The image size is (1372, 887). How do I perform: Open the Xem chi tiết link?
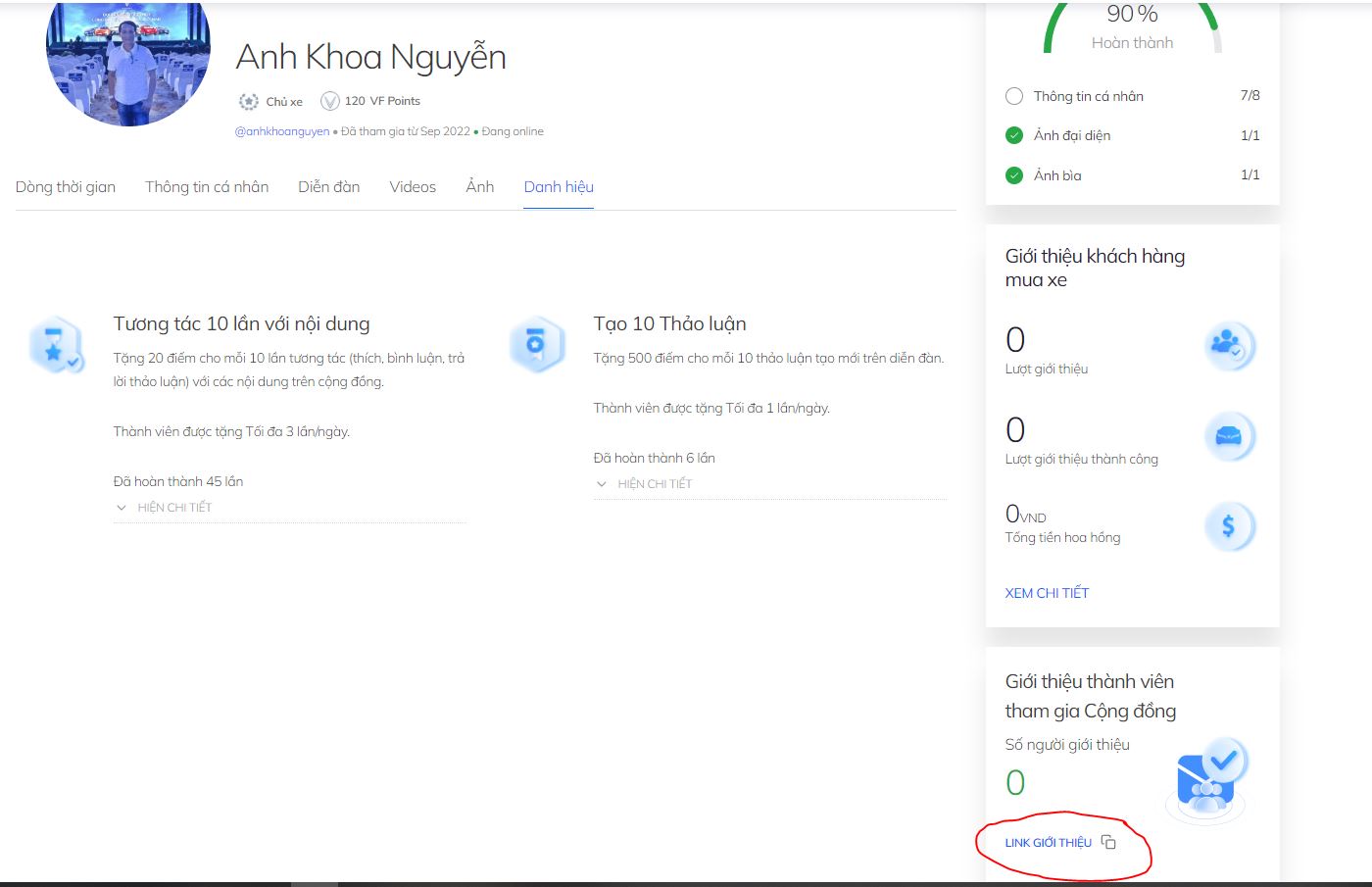point(1047,593)
